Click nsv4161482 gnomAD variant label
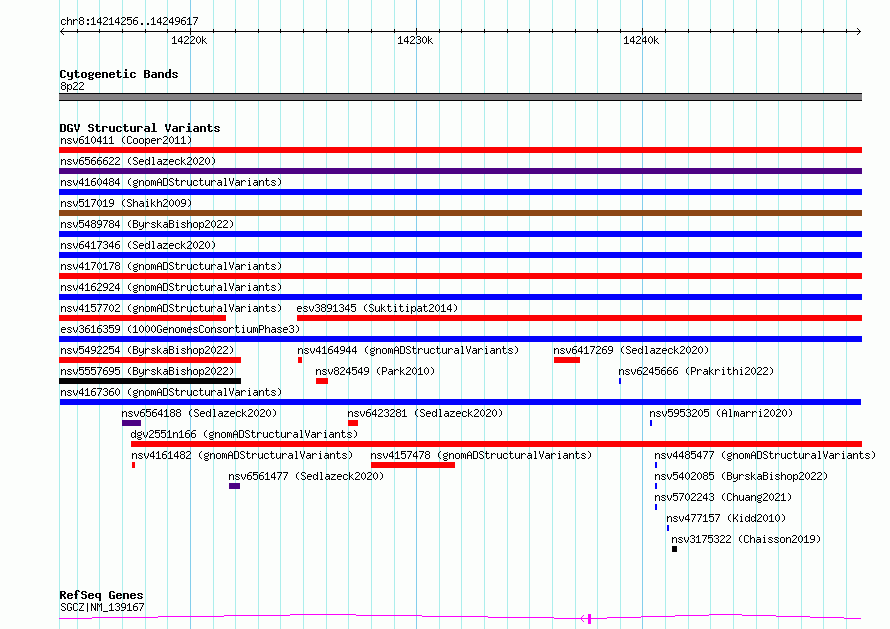 (242, 455)
